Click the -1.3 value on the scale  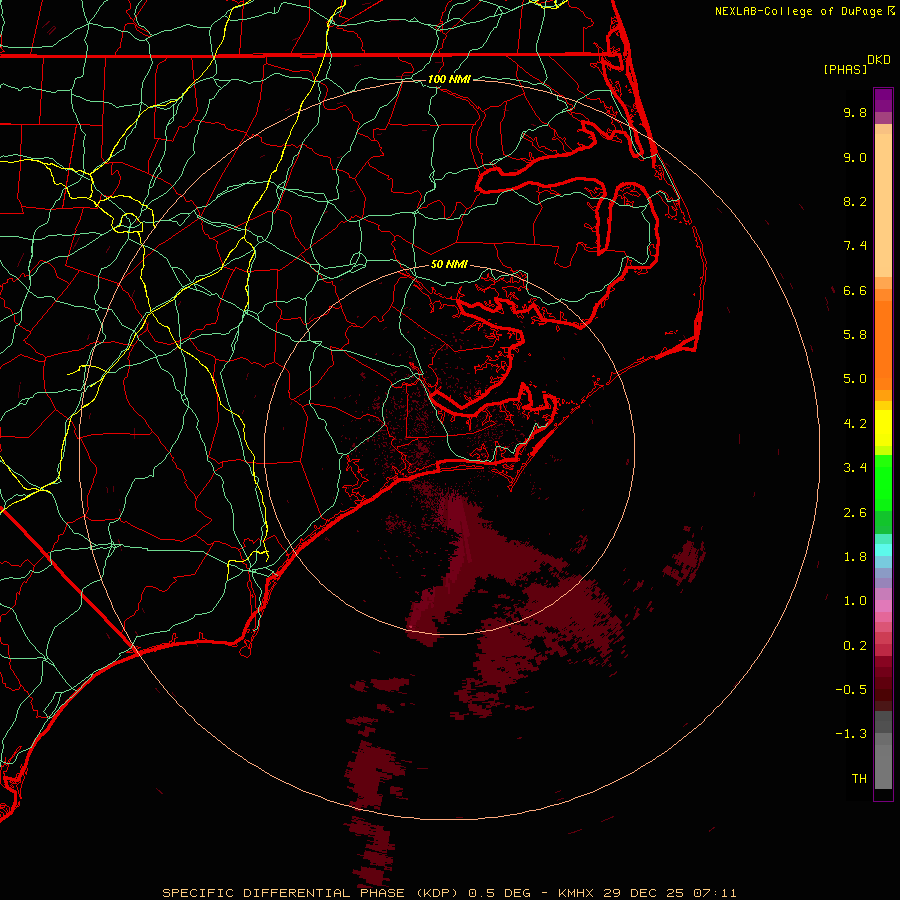[x=851, y=734]
